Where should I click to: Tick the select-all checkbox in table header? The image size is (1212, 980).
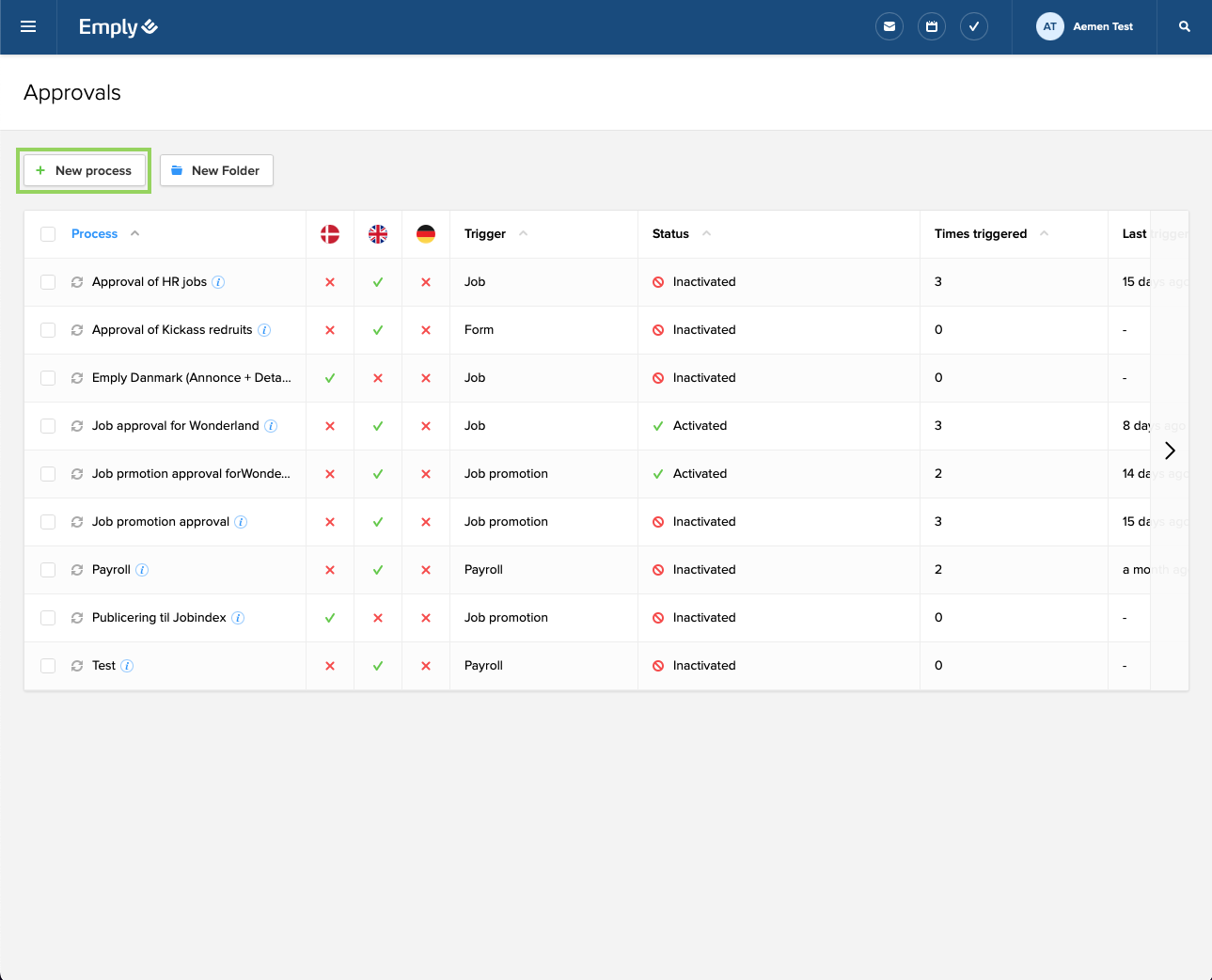tap(48, 234)
